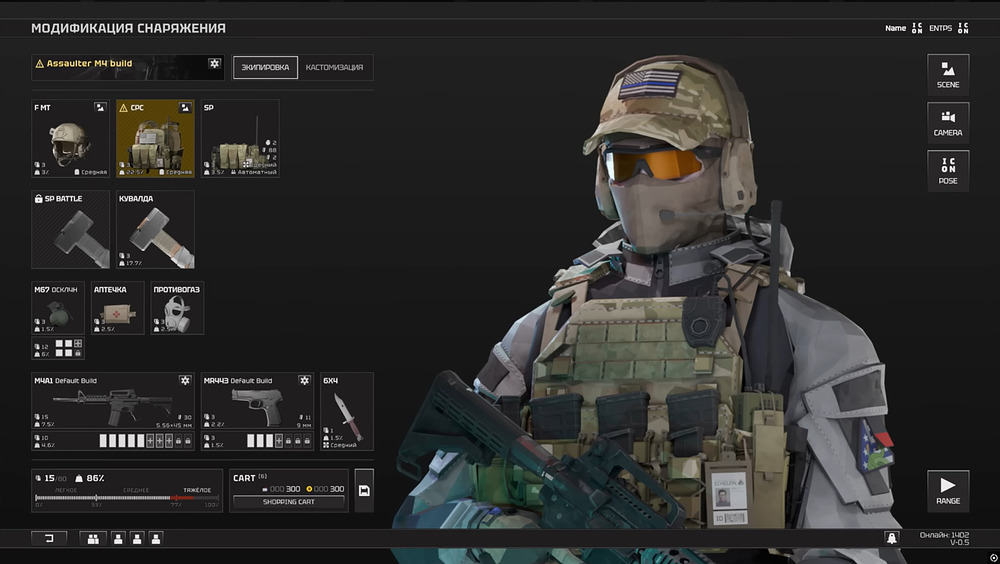The image size is (1000, 564).
Task: Switch to the Кастомизация tab
Action: pos(334,68)
